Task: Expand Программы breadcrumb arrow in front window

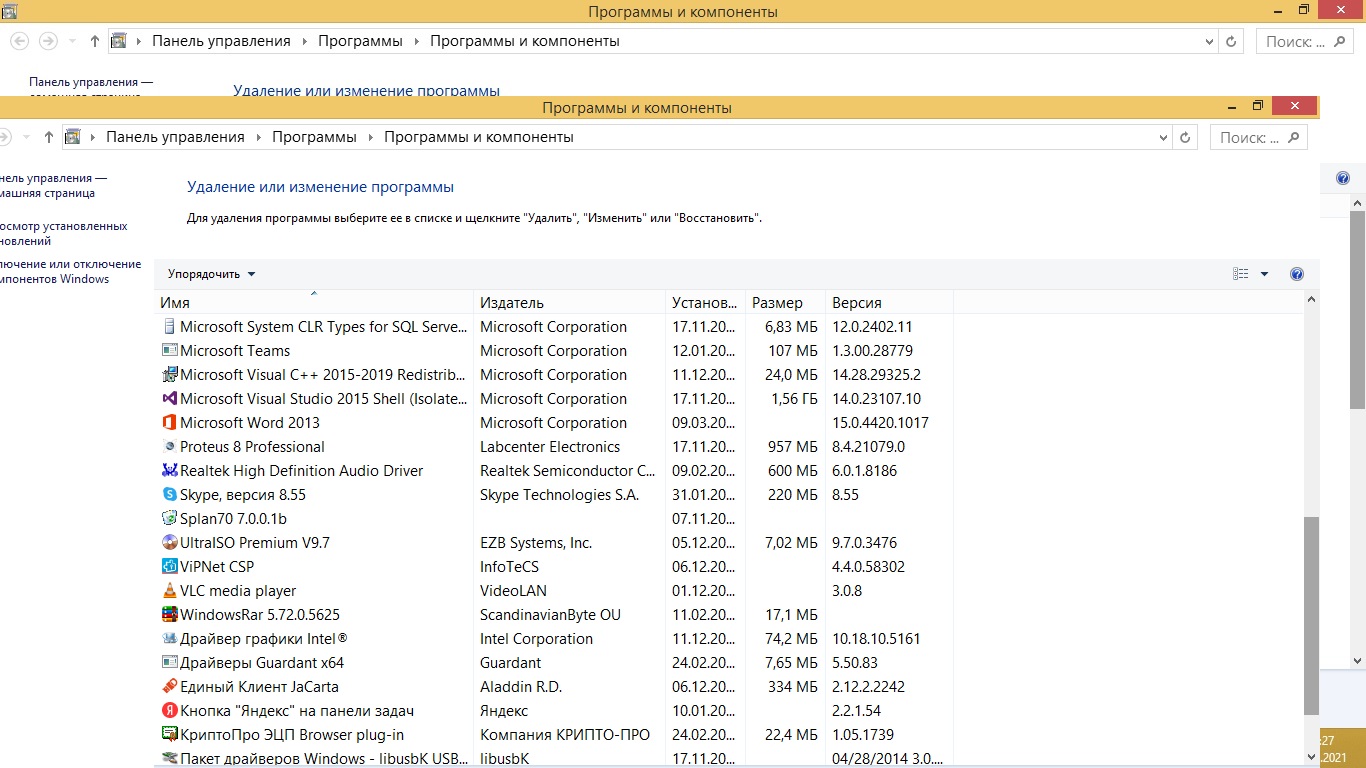Action: coord(371,137)
